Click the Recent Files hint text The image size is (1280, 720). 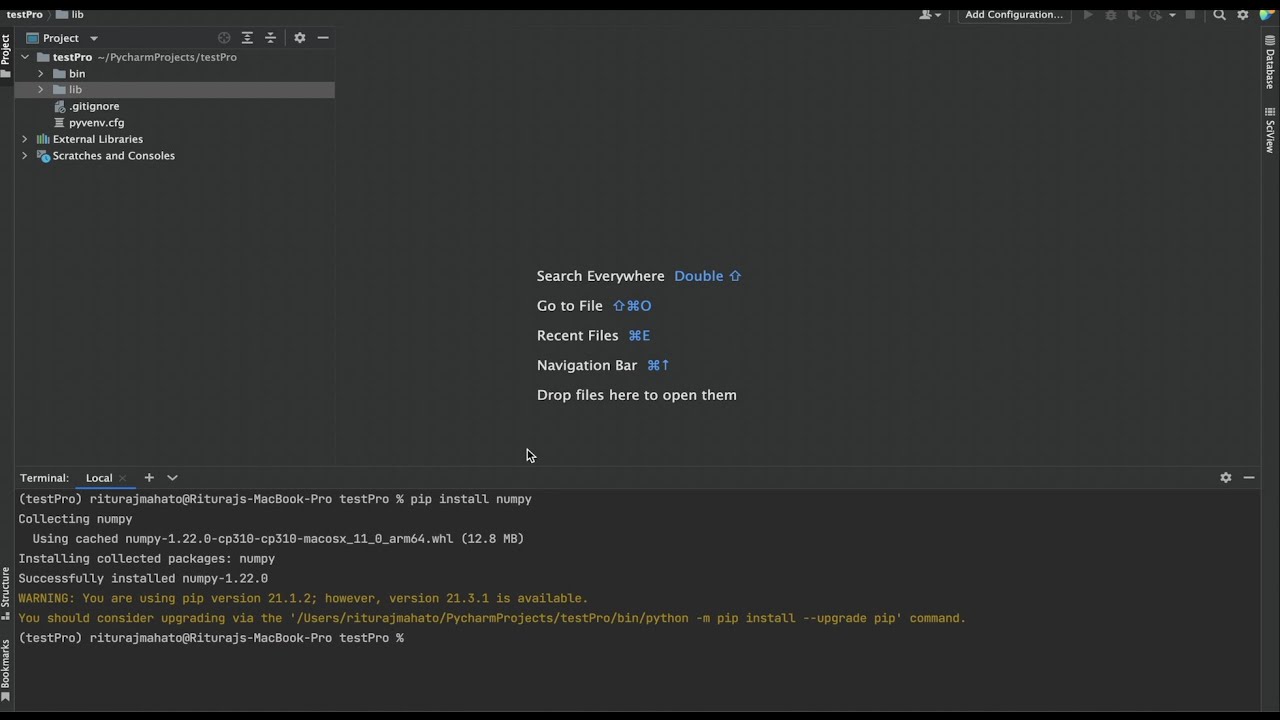coord(577,336)
